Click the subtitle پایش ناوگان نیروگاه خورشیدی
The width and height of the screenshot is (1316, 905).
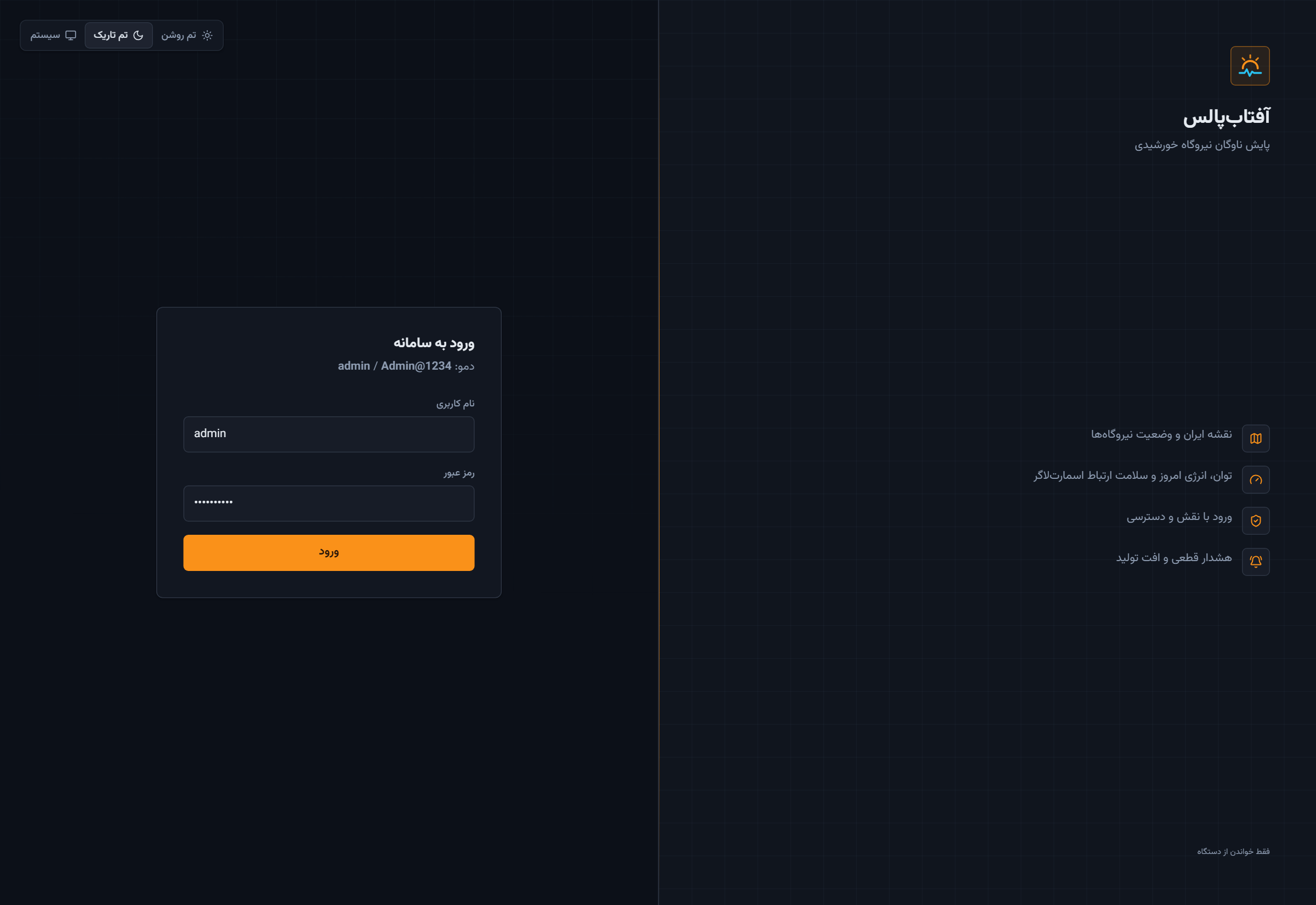(1202, 145)
